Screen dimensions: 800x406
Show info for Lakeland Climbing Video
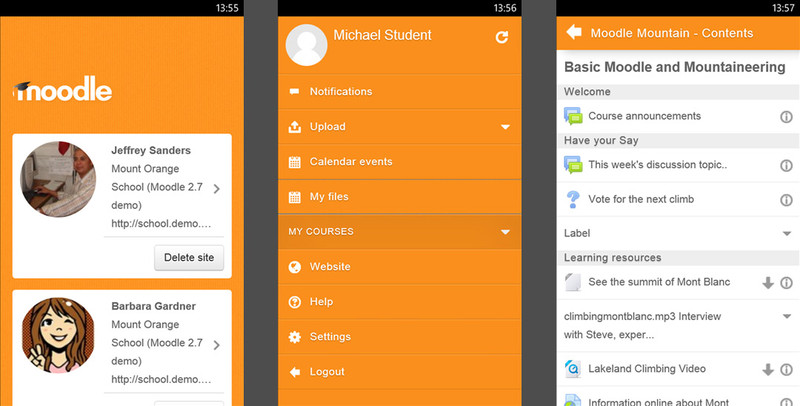click(x=786, y=369)
